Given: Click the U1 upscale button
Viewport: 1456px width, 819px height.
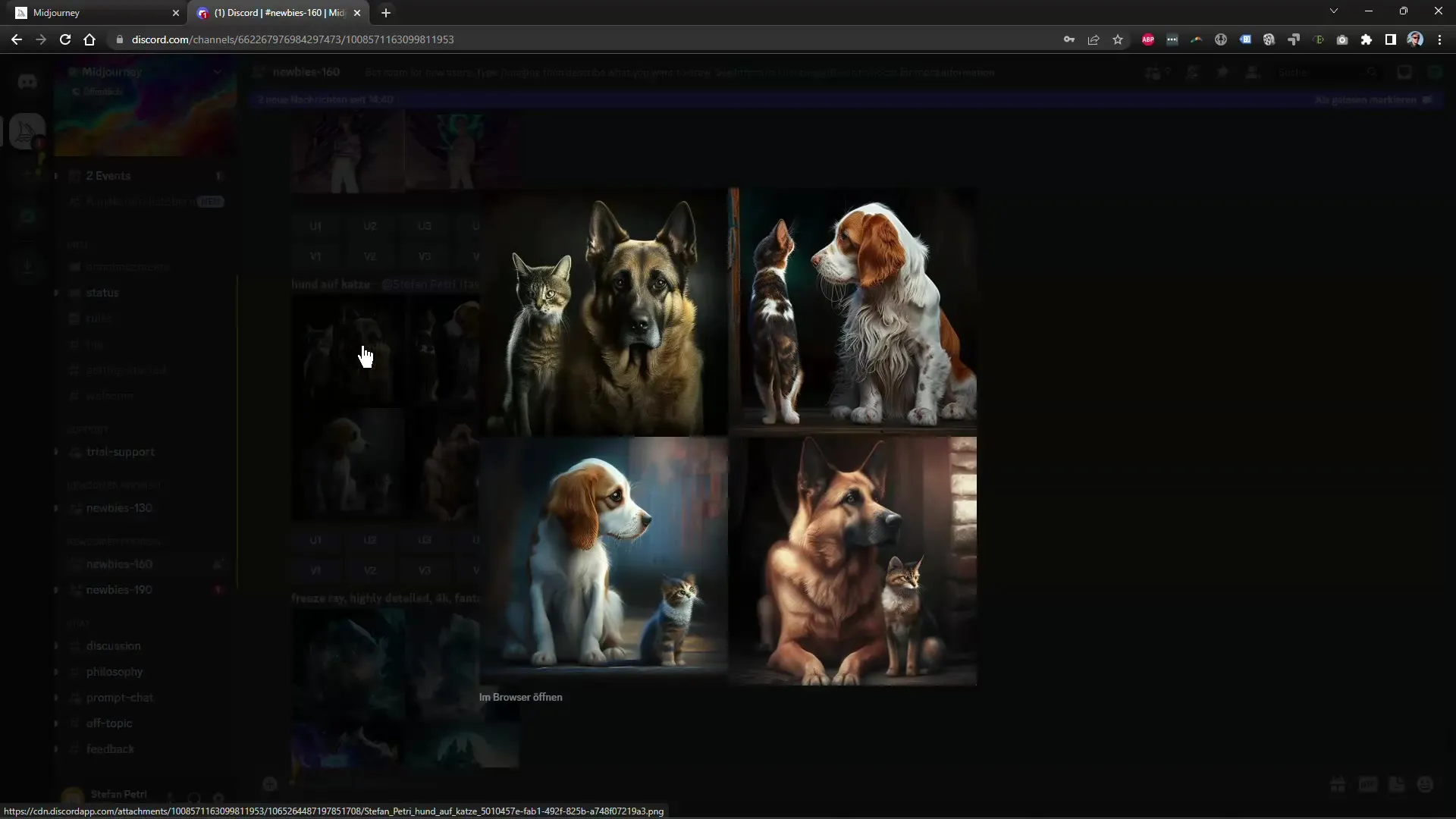Looking at the screenshot, I should [316, 225].
